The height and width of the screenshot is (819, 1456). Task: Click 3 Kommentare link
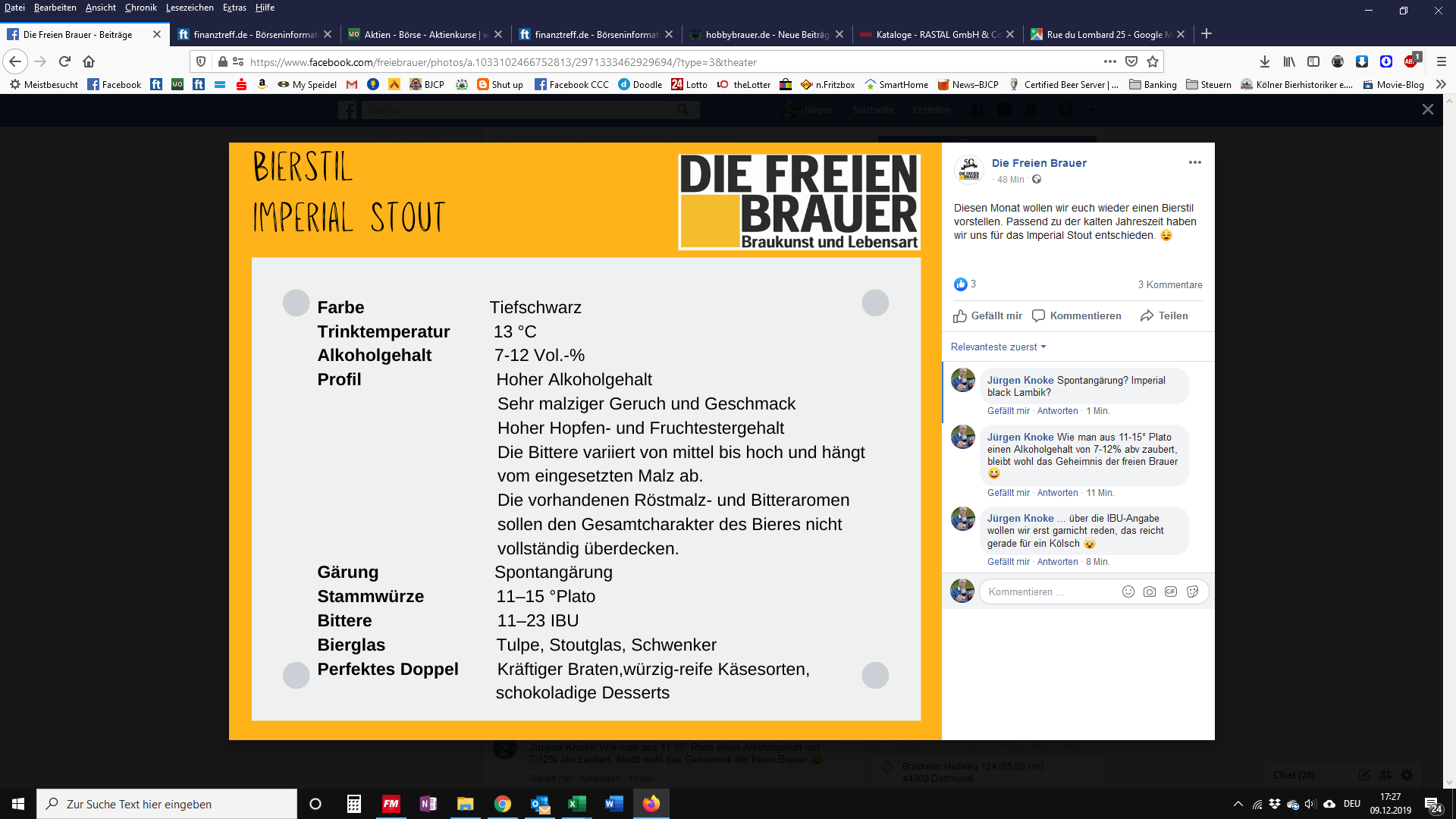(1169, 284)
